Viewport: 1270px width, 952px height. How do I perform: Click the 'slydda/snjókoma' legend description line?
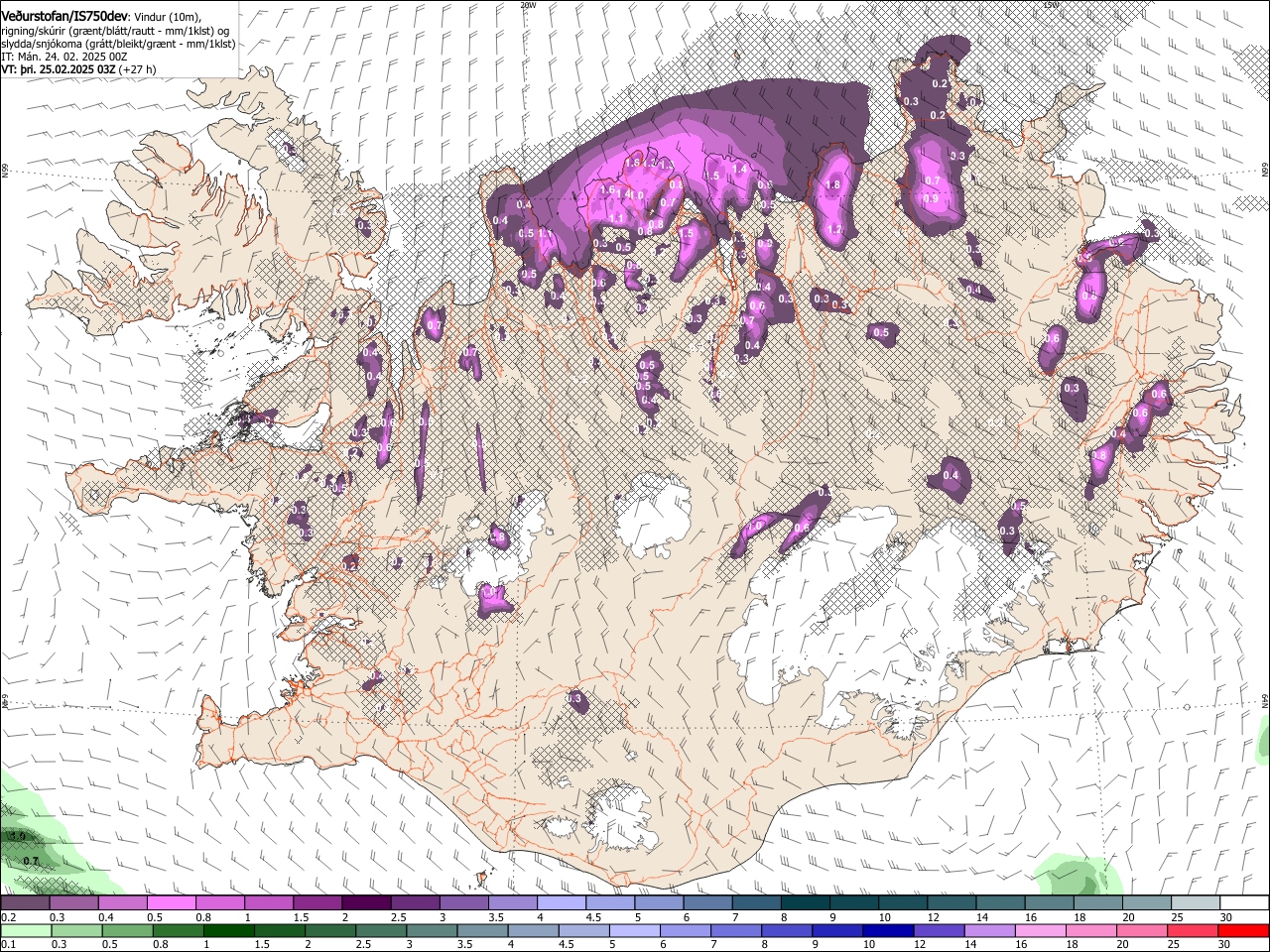click(118, 44)
